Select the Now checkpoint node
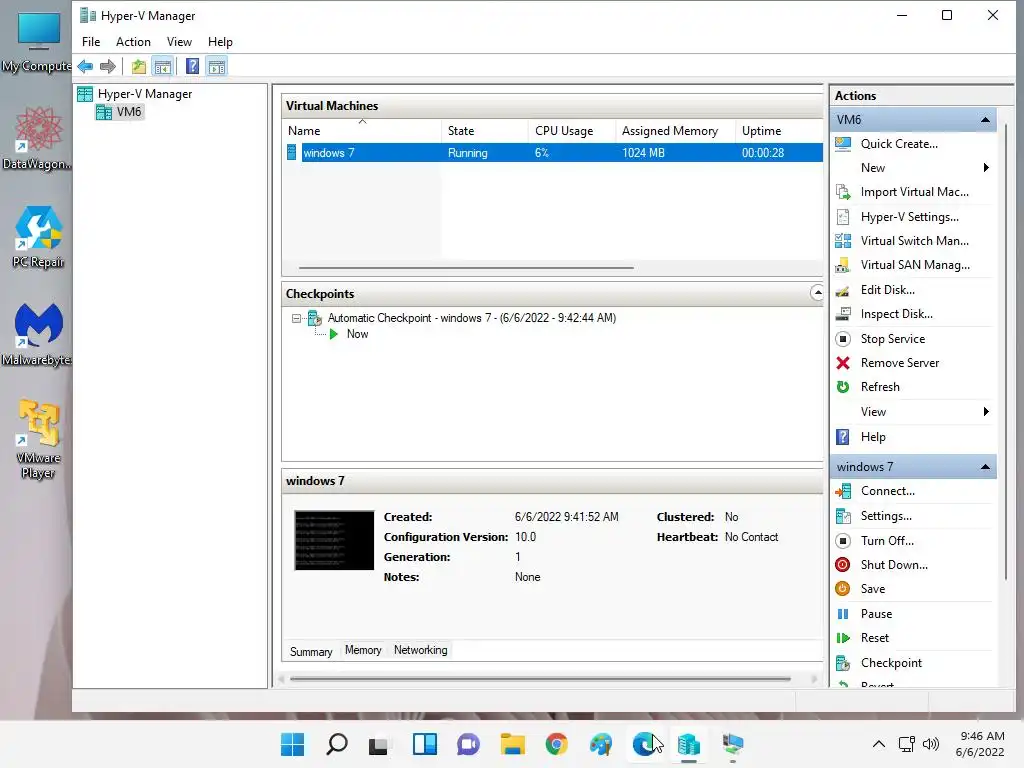The image size is (1024, 768). pos(357,334)
